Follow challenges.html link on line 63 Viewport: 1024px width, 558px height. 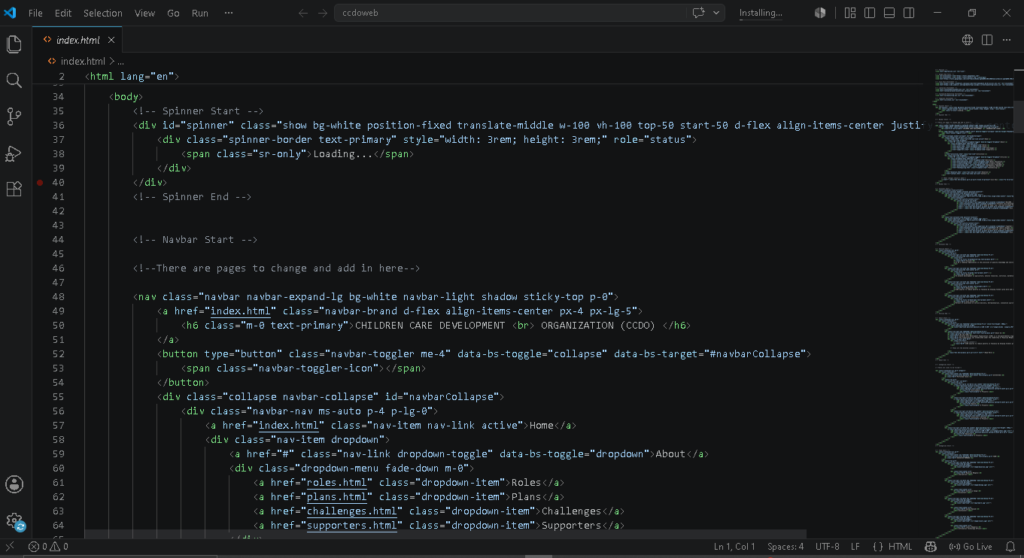pos(351,512)
